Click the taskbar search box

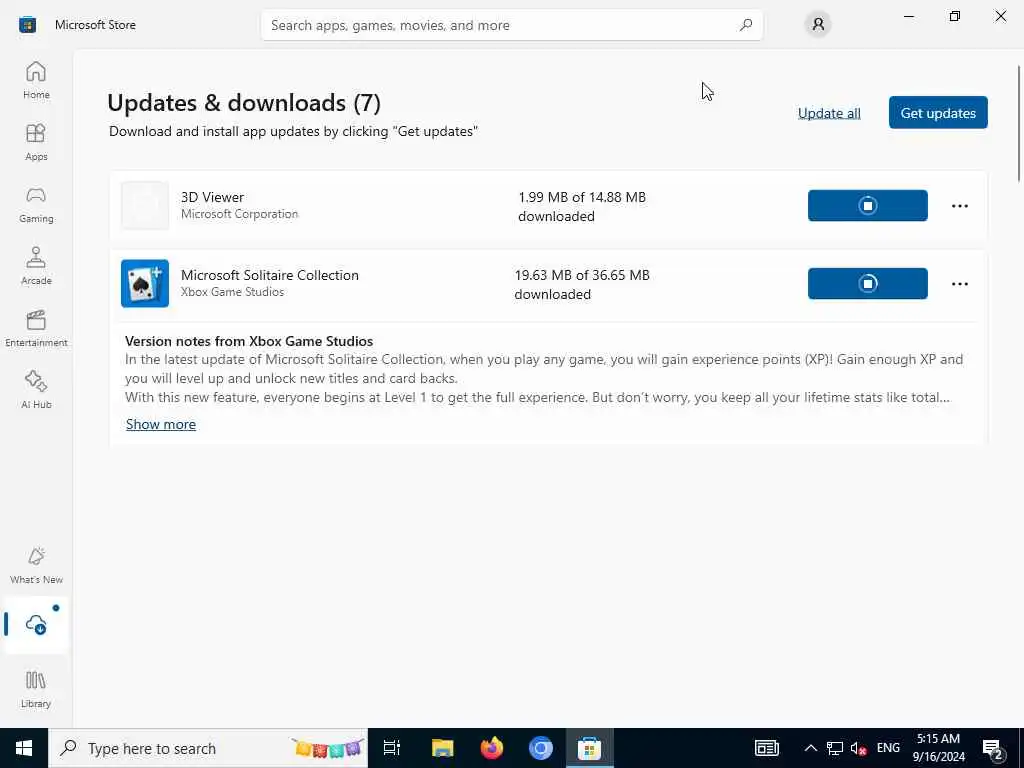(x=208, y=748)
